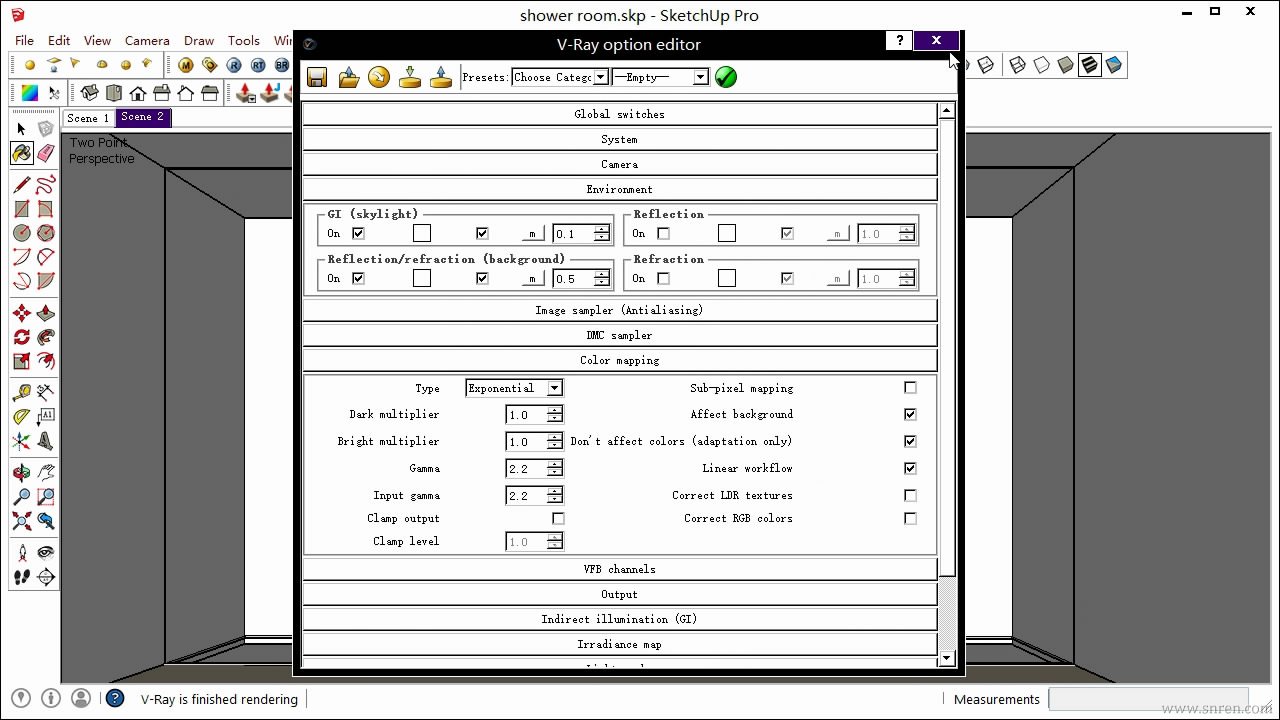Select the Zoom magnifier tool
Screen dimensions: 1280x720
coord(21,496)
